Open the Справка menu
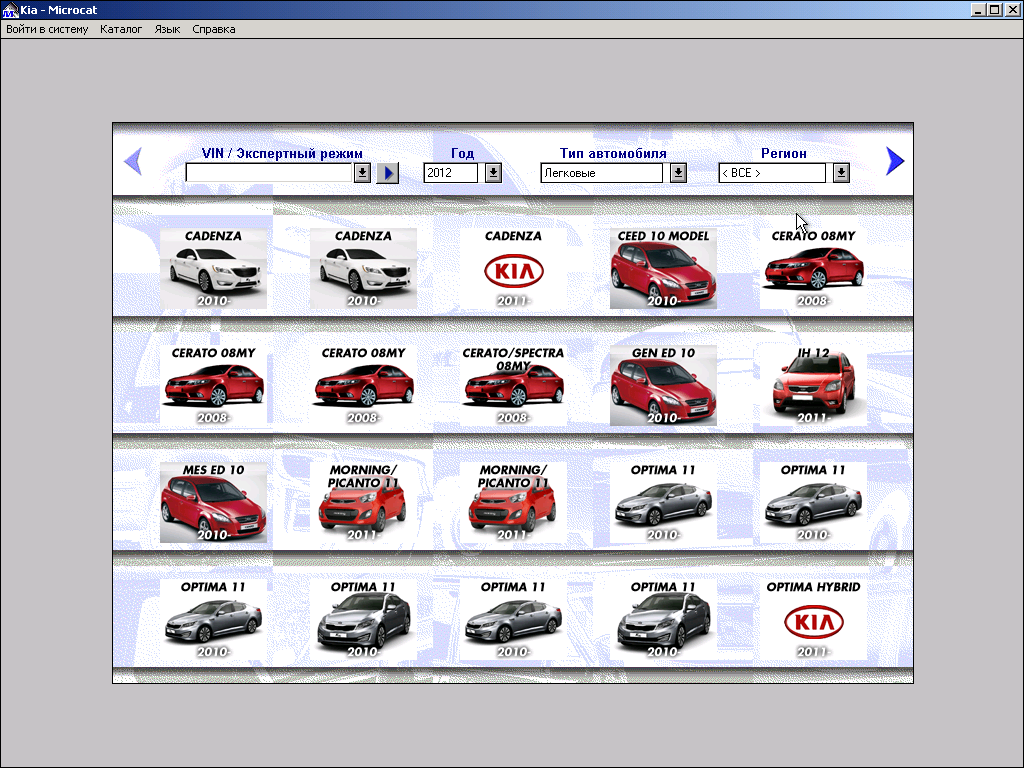This screenshot has width=1024, height=768. [x=213, y=29]
